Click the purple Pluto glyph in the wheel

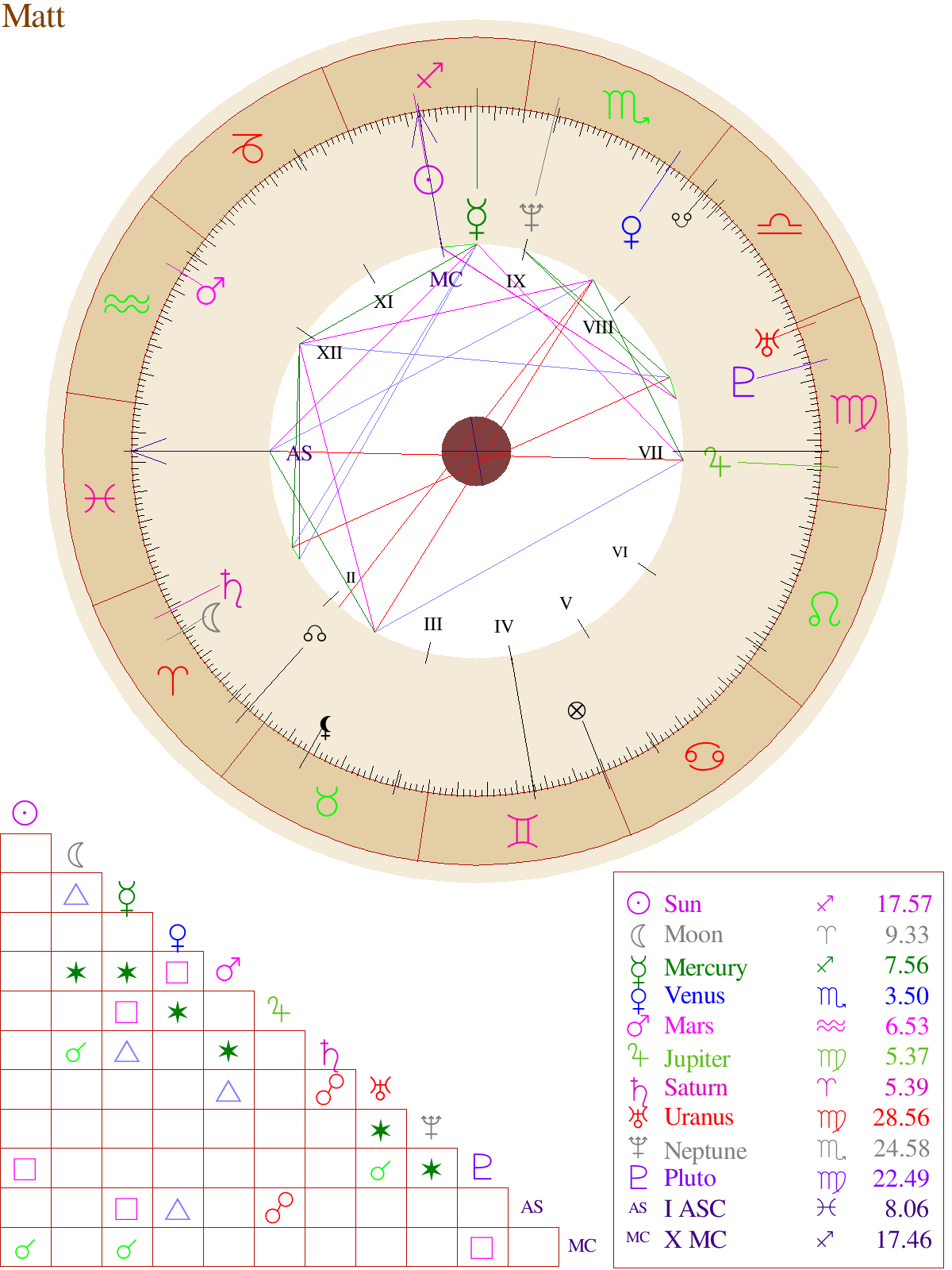743,382
